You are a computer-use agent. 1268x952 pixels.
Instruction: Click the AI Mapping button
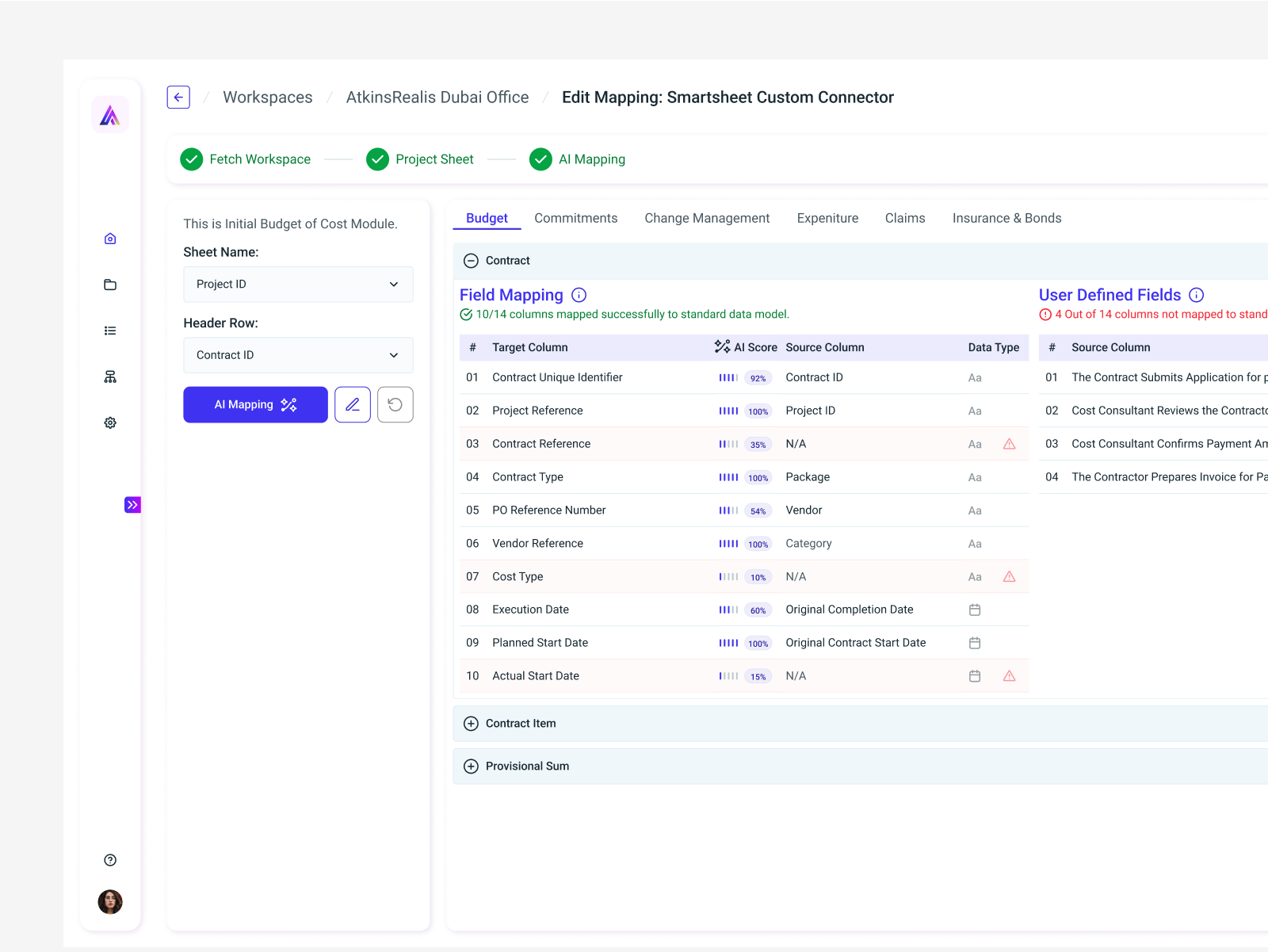tap(255, 404)
